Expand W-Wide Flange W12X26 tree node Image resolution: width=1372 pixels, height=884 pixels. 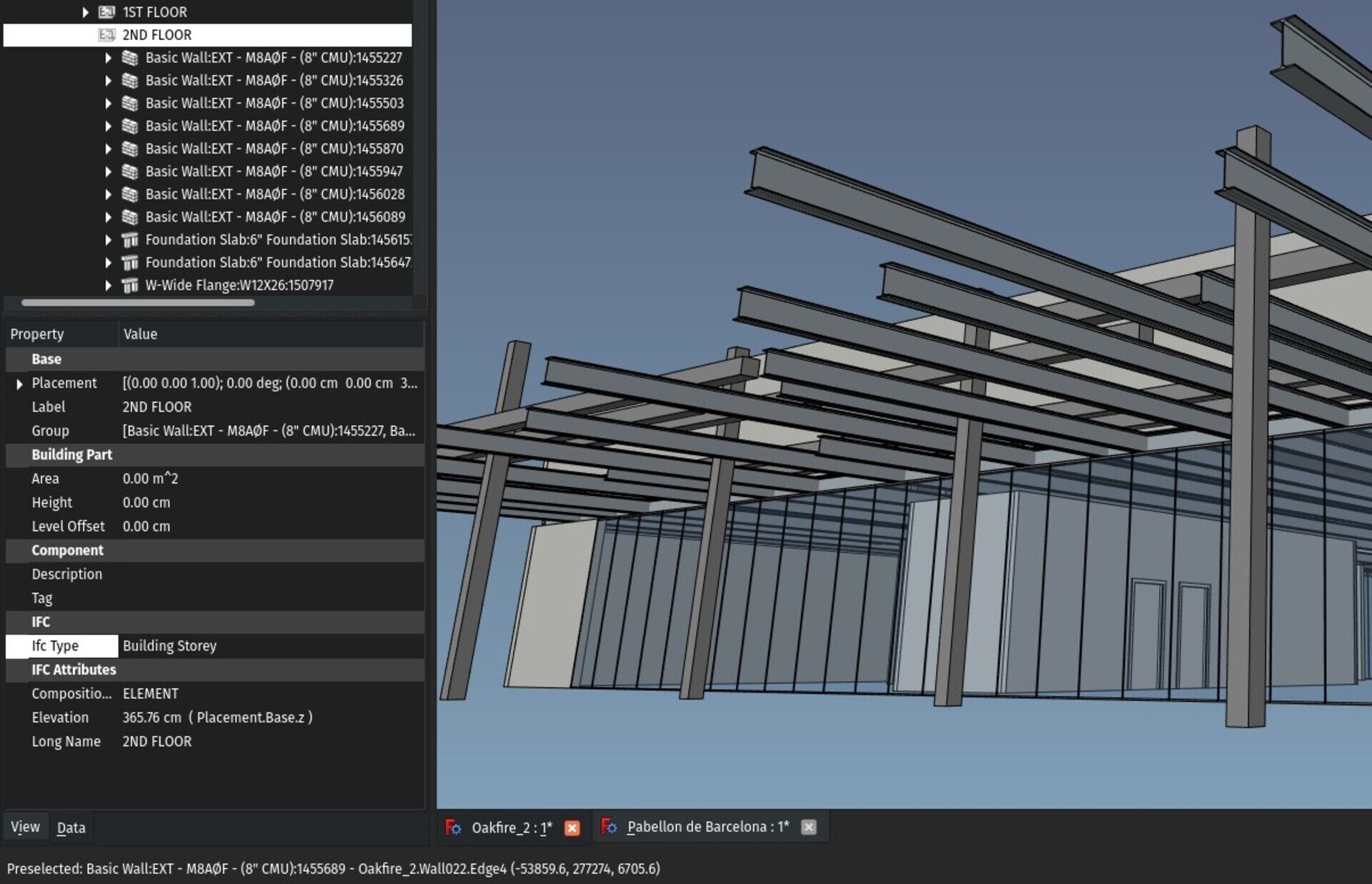point(108,286)
